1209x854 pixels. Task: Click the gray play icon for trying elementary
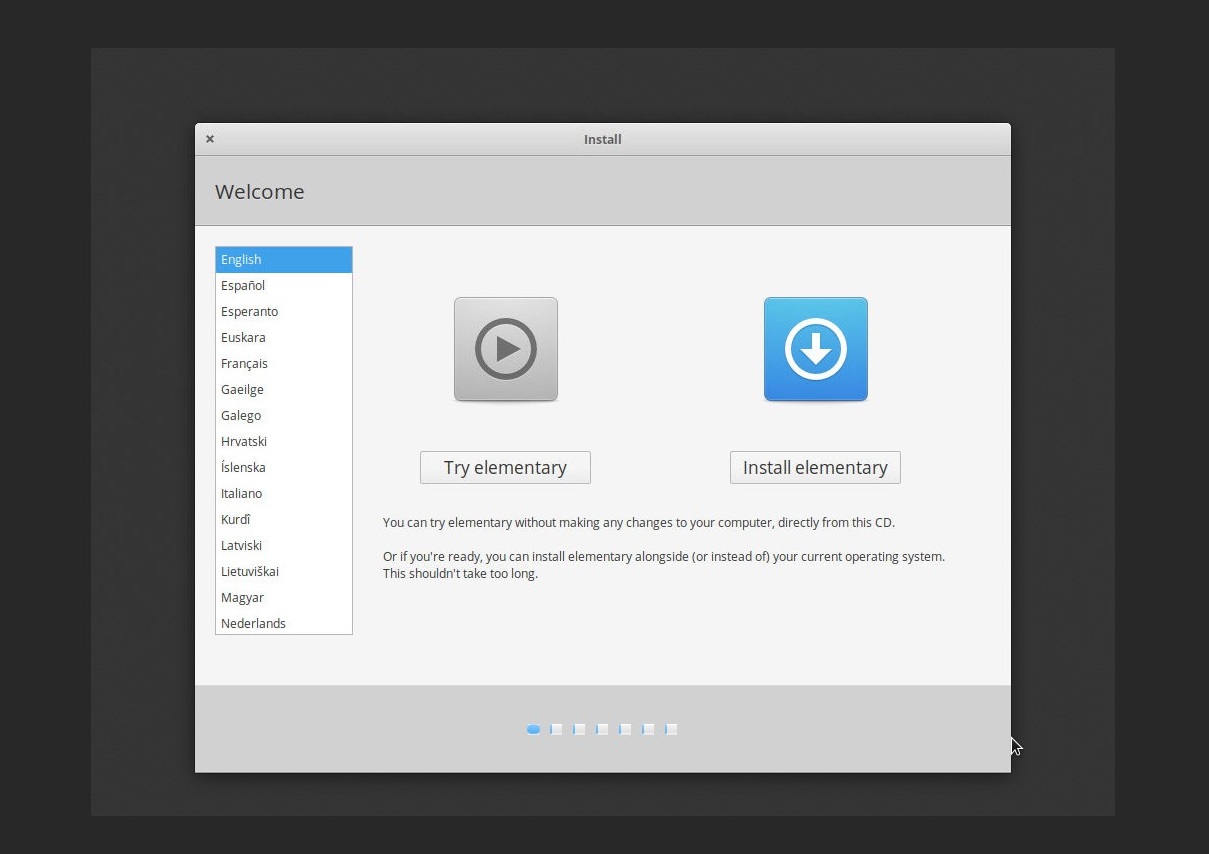pyautogui.click(x=506, y=349)
